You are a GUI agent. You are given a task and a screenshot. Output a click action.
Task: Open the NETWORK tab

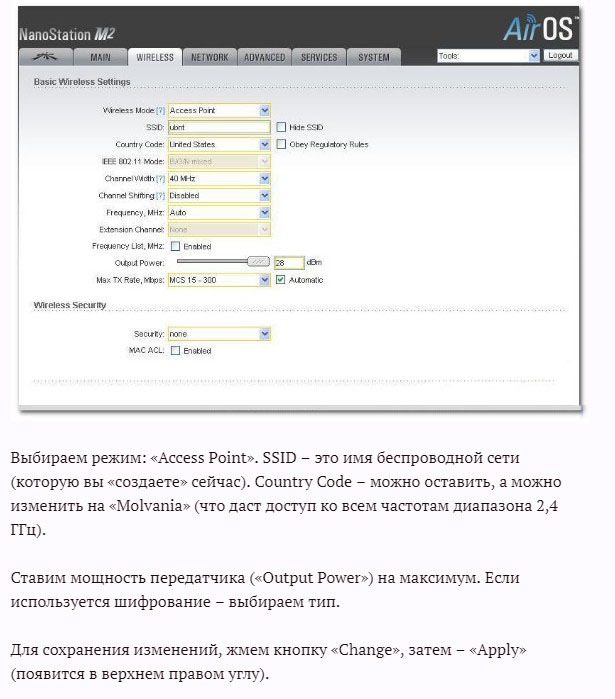[x=209, y=57]
